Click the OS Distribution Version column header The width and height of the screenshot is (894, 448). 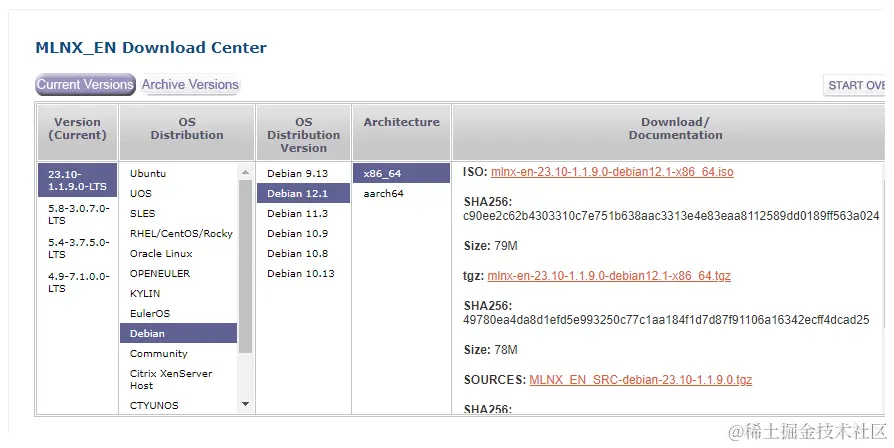coord(303,132)
